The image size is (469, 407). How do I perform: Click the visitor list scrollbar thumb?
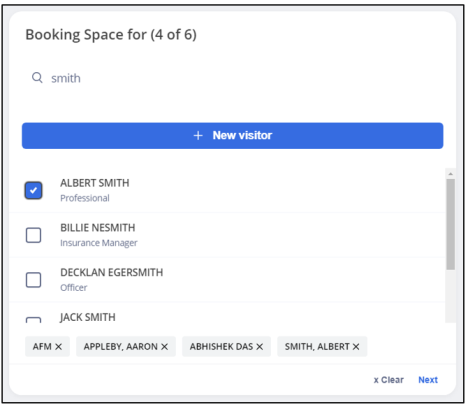point(450,224)
